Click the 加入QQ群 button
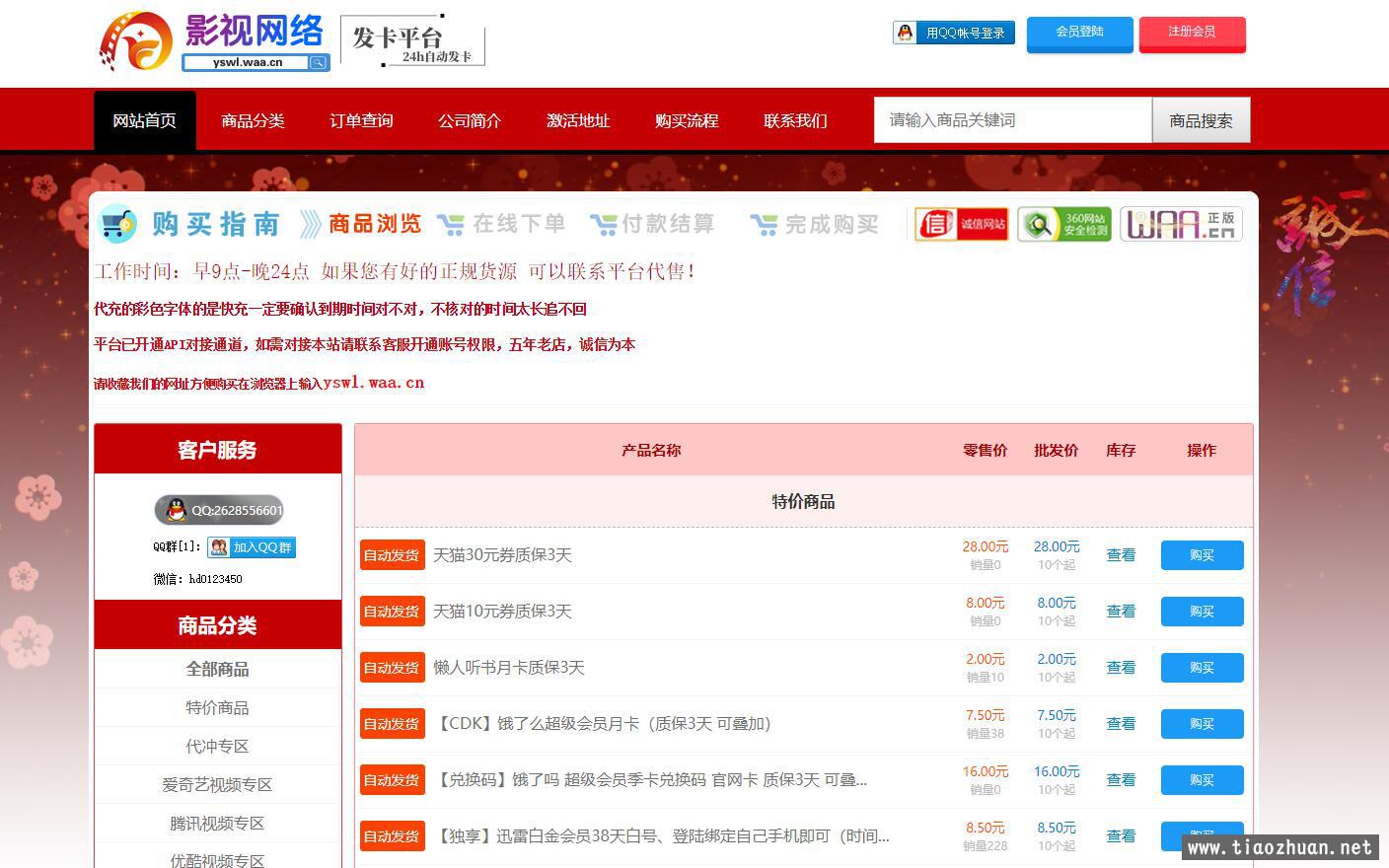1389x868 pixels. click(x=252, y=547)
